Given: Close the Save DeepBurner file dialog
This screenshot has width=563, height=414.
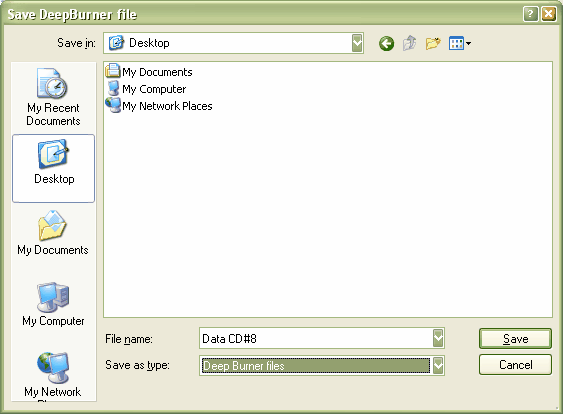Looking at the screenshot, I should 549,14.
